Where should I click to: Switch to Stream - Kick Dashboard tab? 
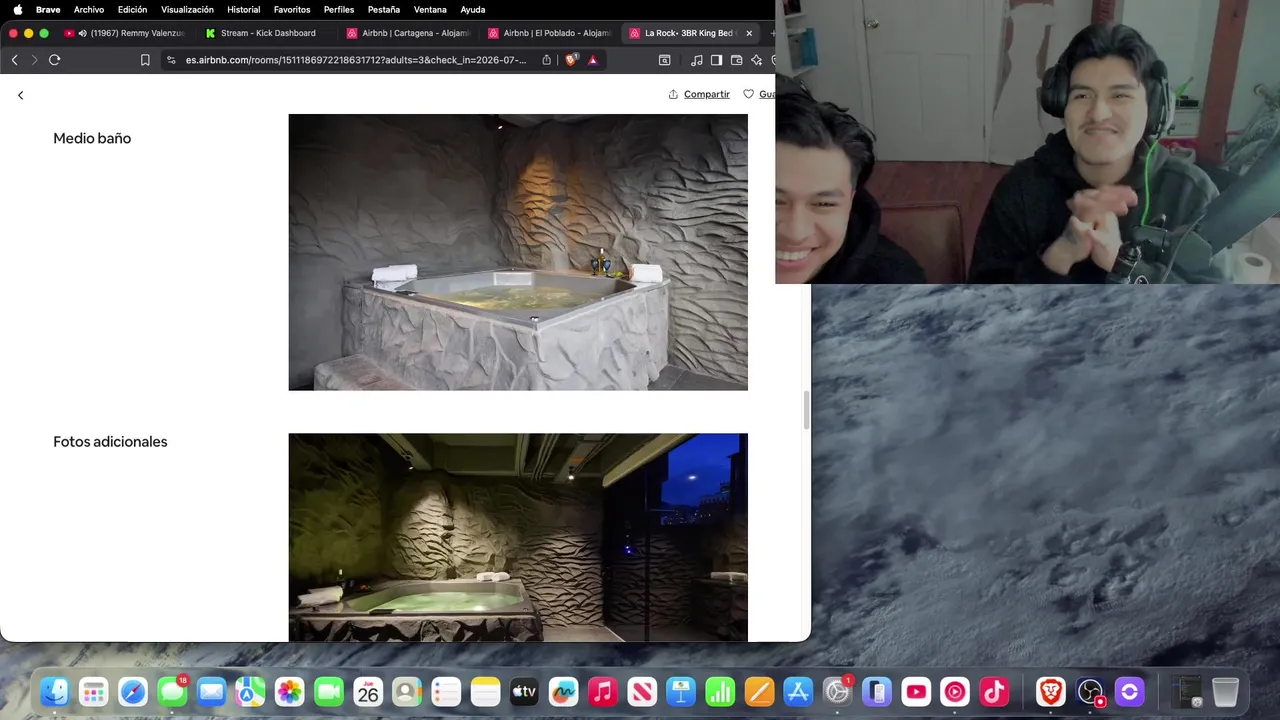[x=267, y=33]
